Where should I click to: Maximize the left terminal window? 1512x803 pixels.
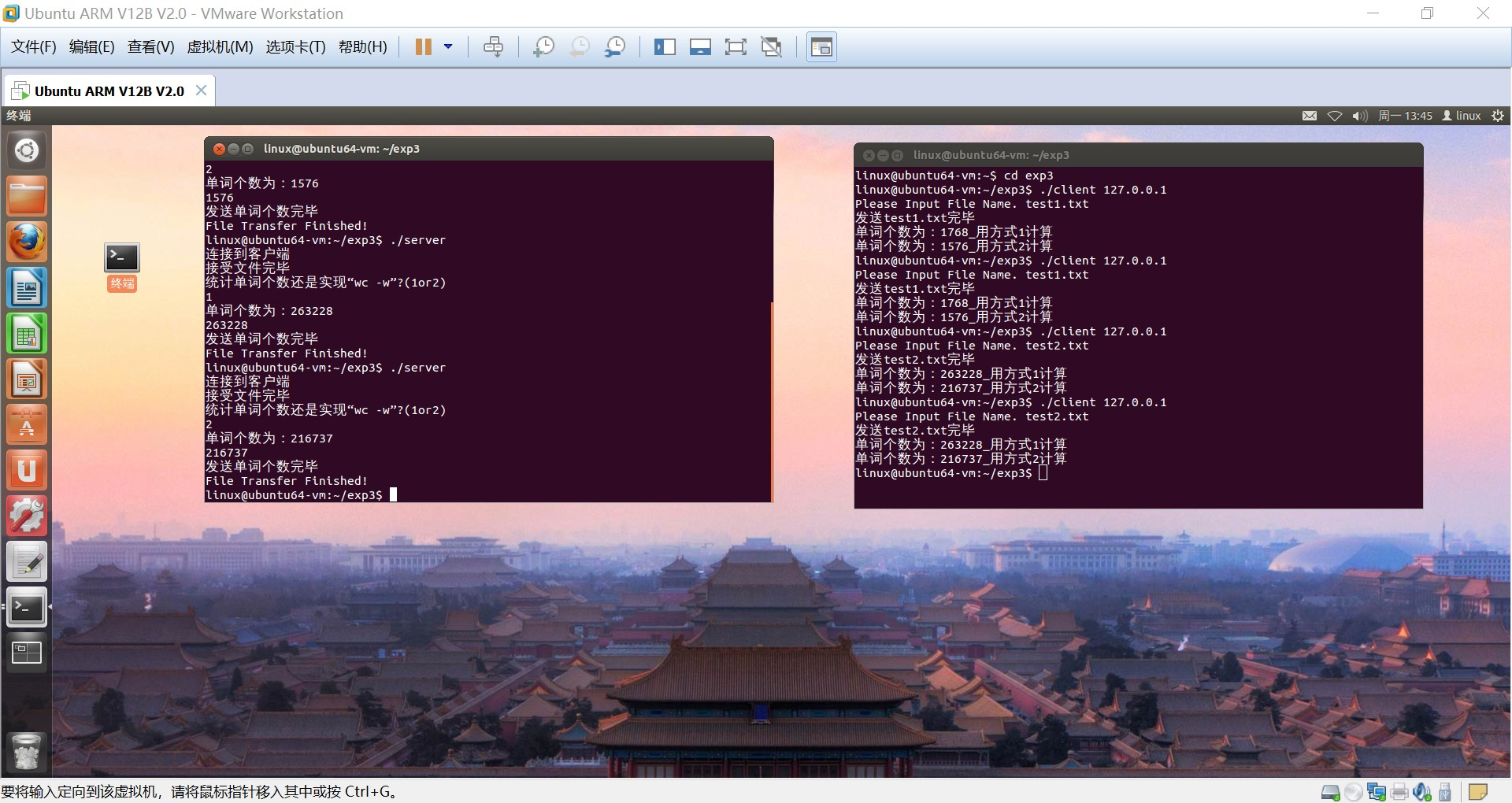[247, 149]
